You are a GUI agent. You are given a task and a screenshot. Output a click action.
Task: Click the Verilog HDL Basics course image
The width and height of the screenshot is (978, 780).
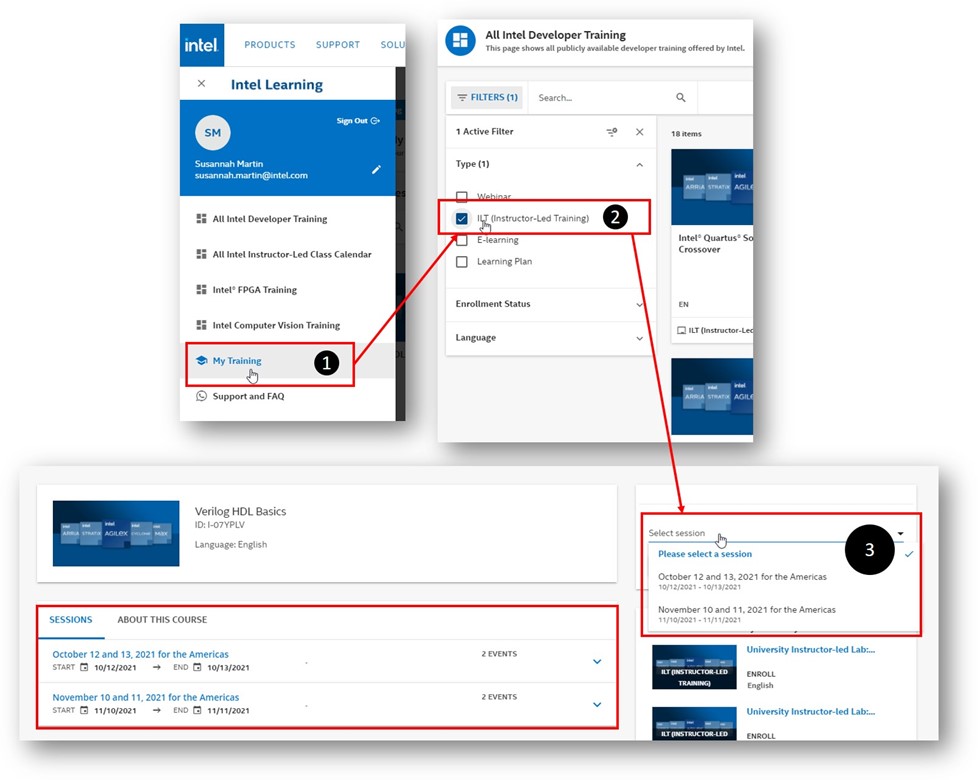tap(116, 534)
